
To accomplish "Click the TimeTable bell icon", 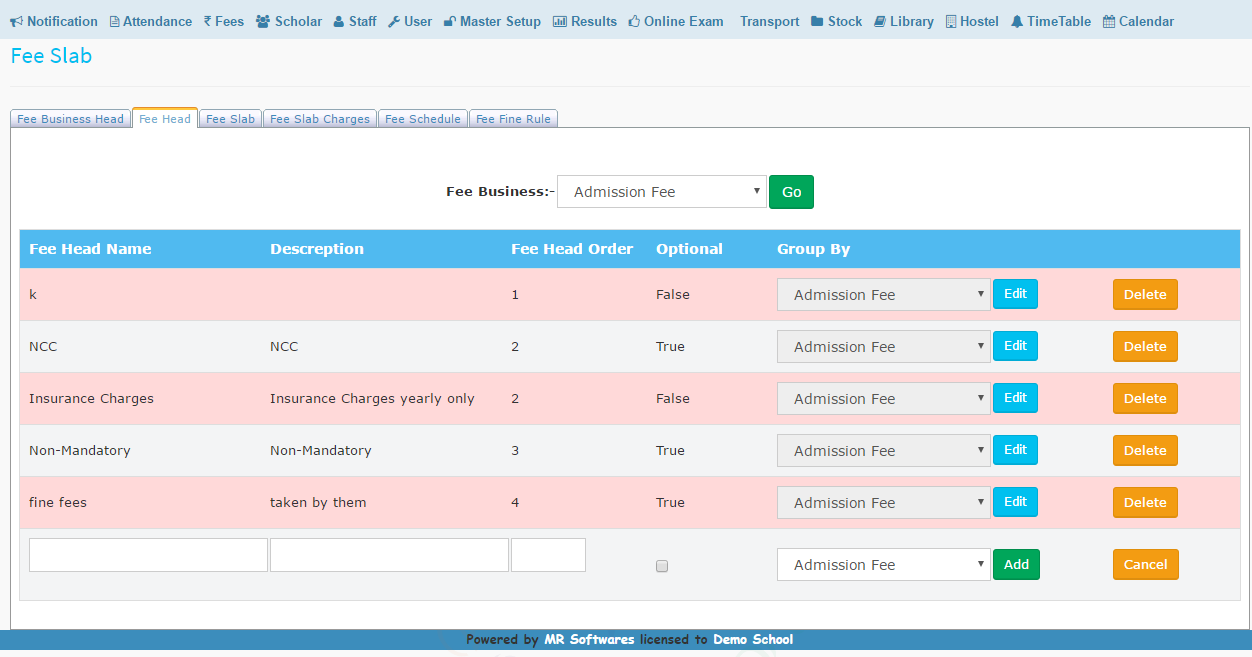I will (x=1016, y=22).
